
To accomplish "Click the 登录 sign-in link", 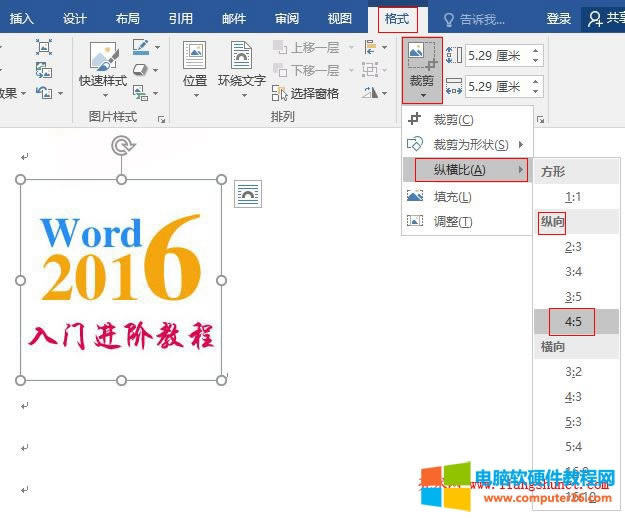I will click(x=558, y=18).
